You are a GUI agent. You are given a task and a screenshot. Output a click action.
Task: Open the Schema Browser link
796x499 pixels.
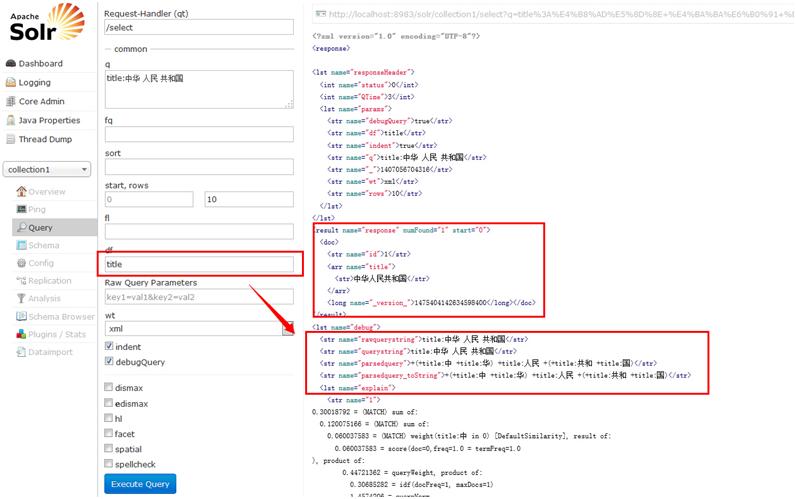[61, 317]
